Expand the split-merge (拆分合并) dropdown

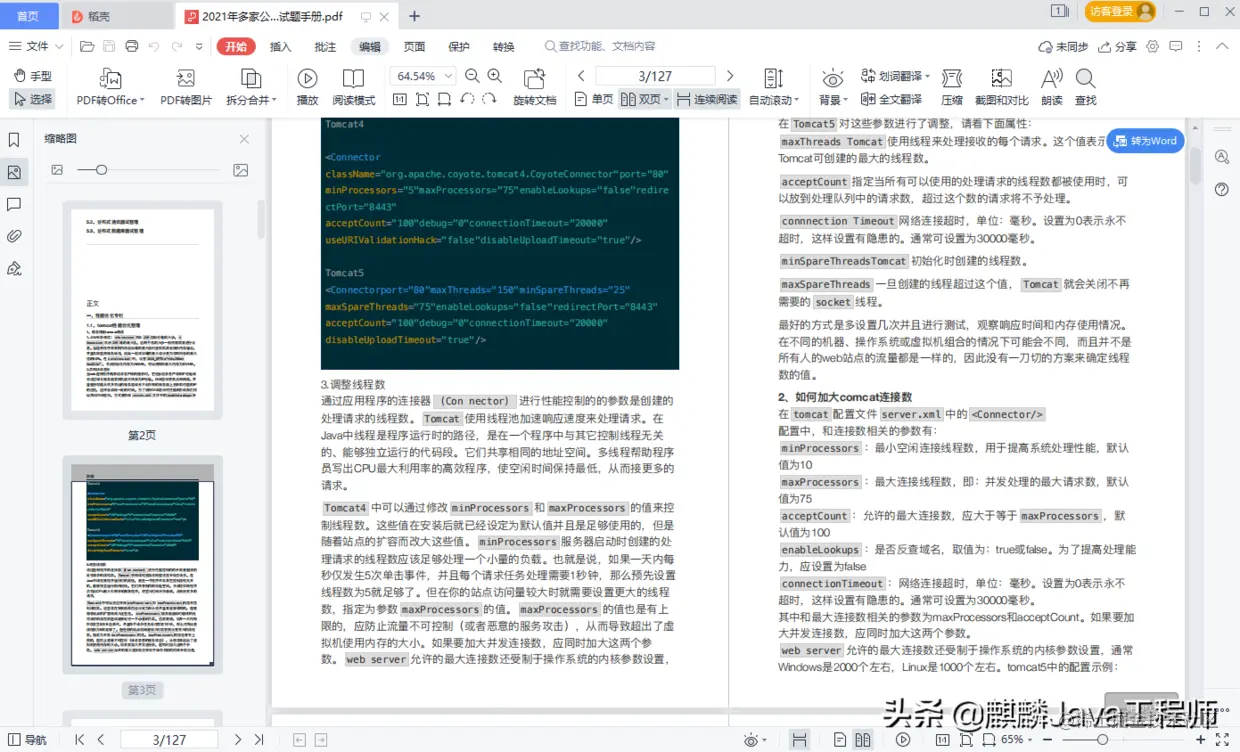[274, 100]
